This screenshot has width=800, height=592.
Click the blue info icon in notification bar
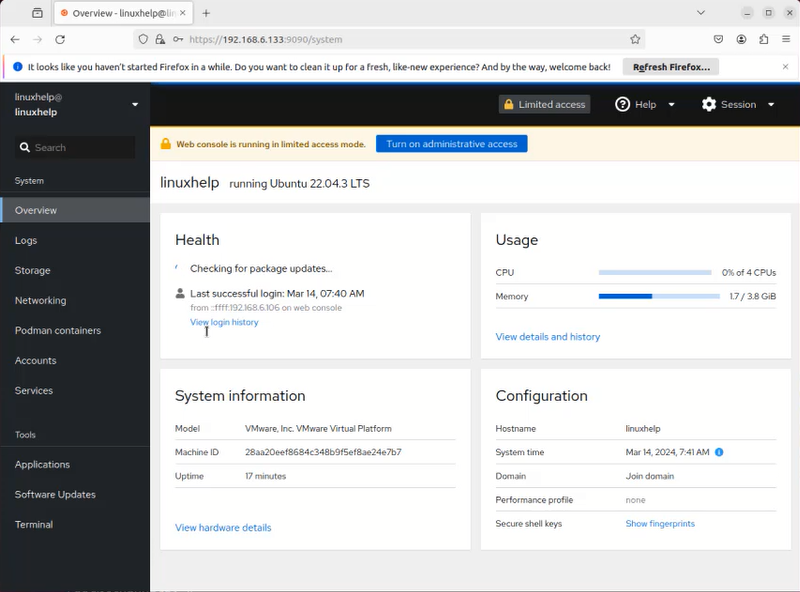click(x=18, y=67)
